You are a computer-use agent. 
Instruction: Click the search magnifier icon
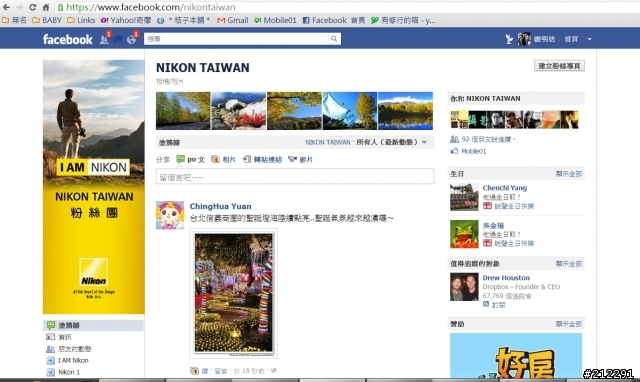pyautogui.click(x=334, y=39)
